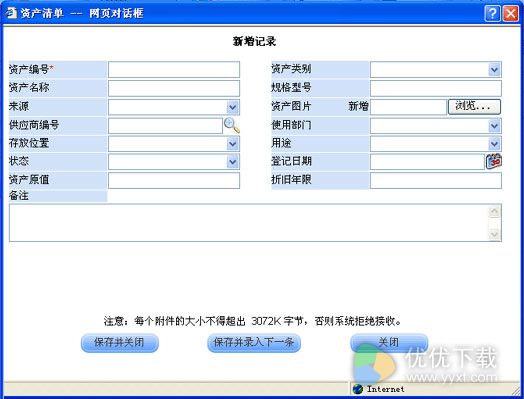Focus the 资产名称 input field

tap(174, 88)
